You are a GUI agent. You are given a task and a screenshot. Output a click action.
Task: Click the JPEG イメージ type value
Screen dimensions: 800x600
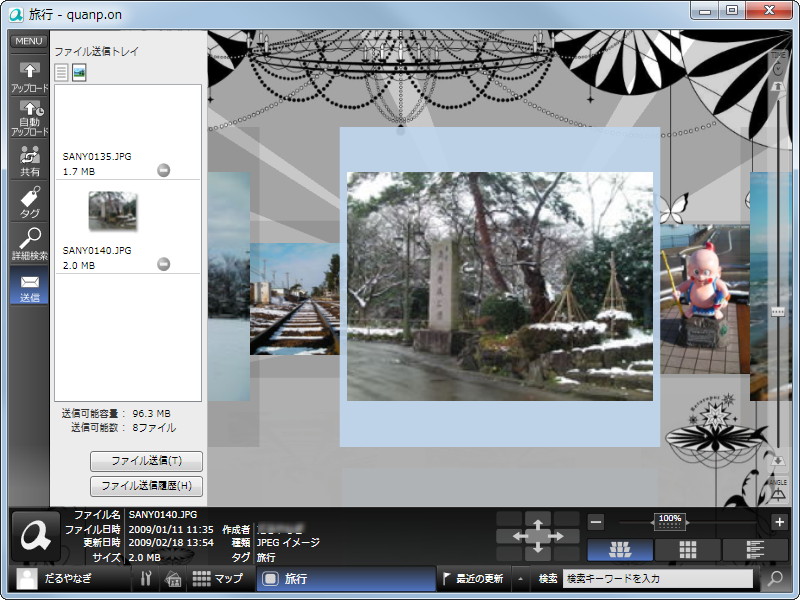tap(288, 542)
